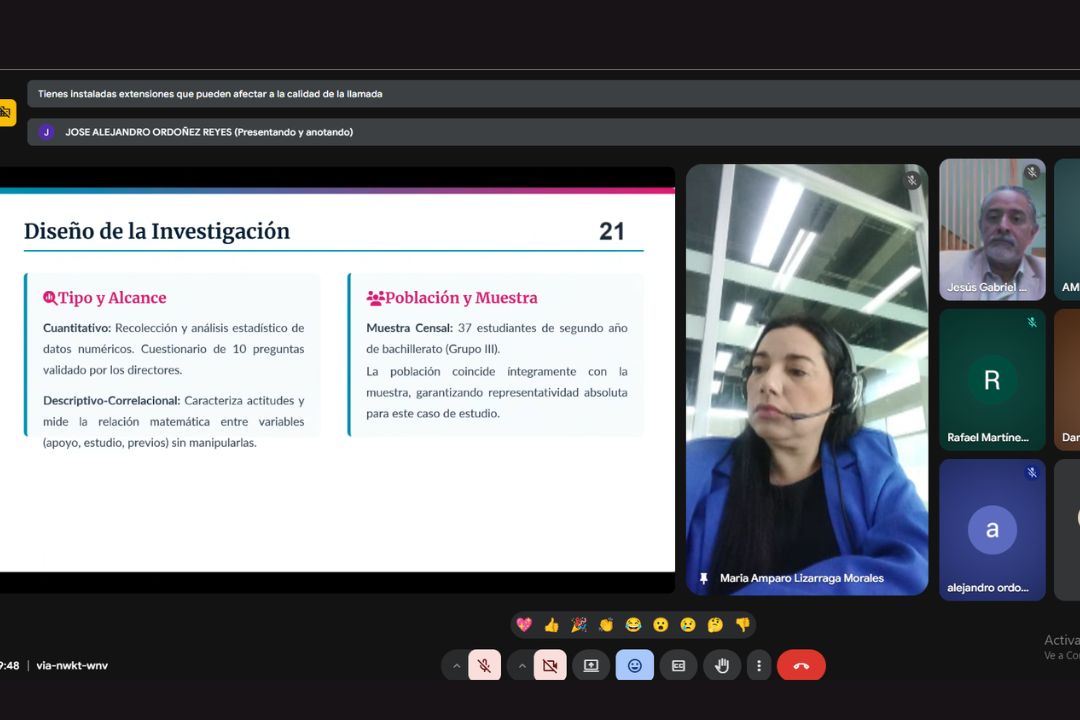1080x720 pixels.
Task: Click the present screen icon
Action: click(591, 666)
